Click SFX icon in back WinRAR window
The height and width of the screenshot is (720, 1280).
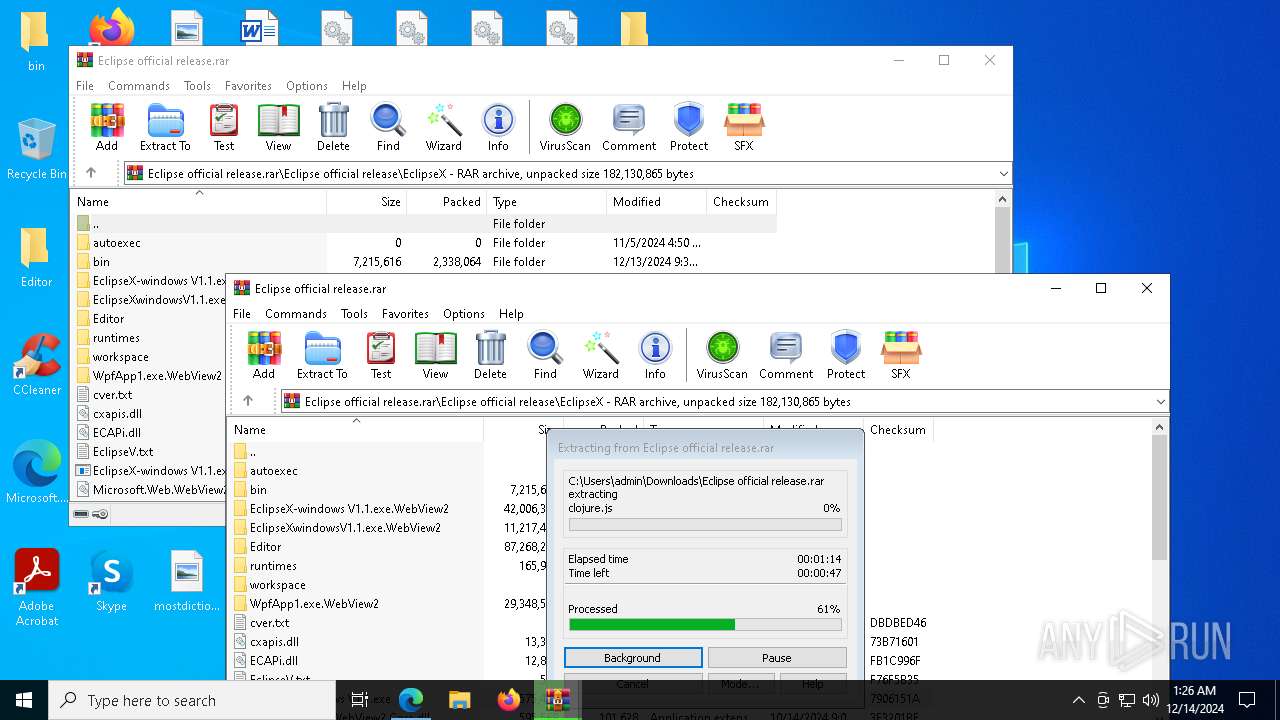click(744, 128)
